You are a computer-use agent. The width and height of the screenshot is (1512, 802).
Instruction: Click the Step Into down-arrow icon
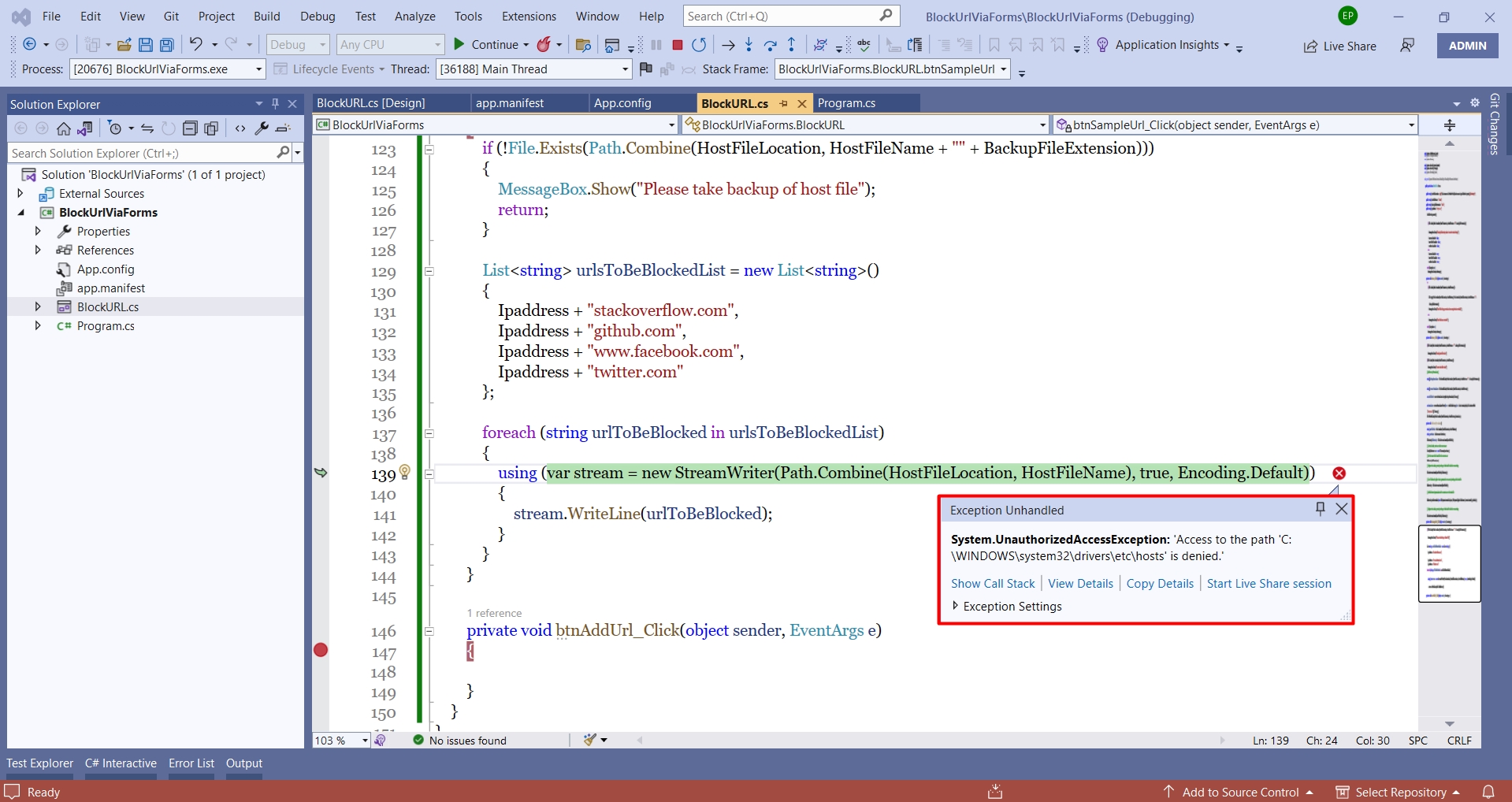pyautogui.click(x=749, y=45)
